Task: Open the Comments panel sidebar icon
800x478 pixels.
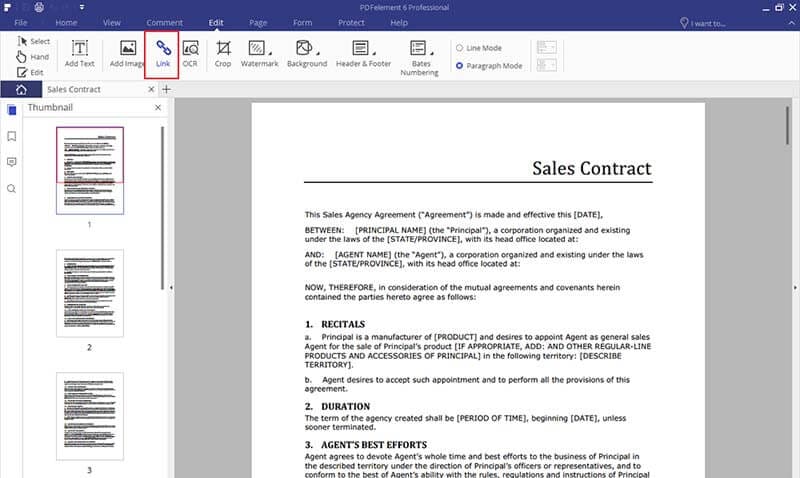Action: click(12, 162)
